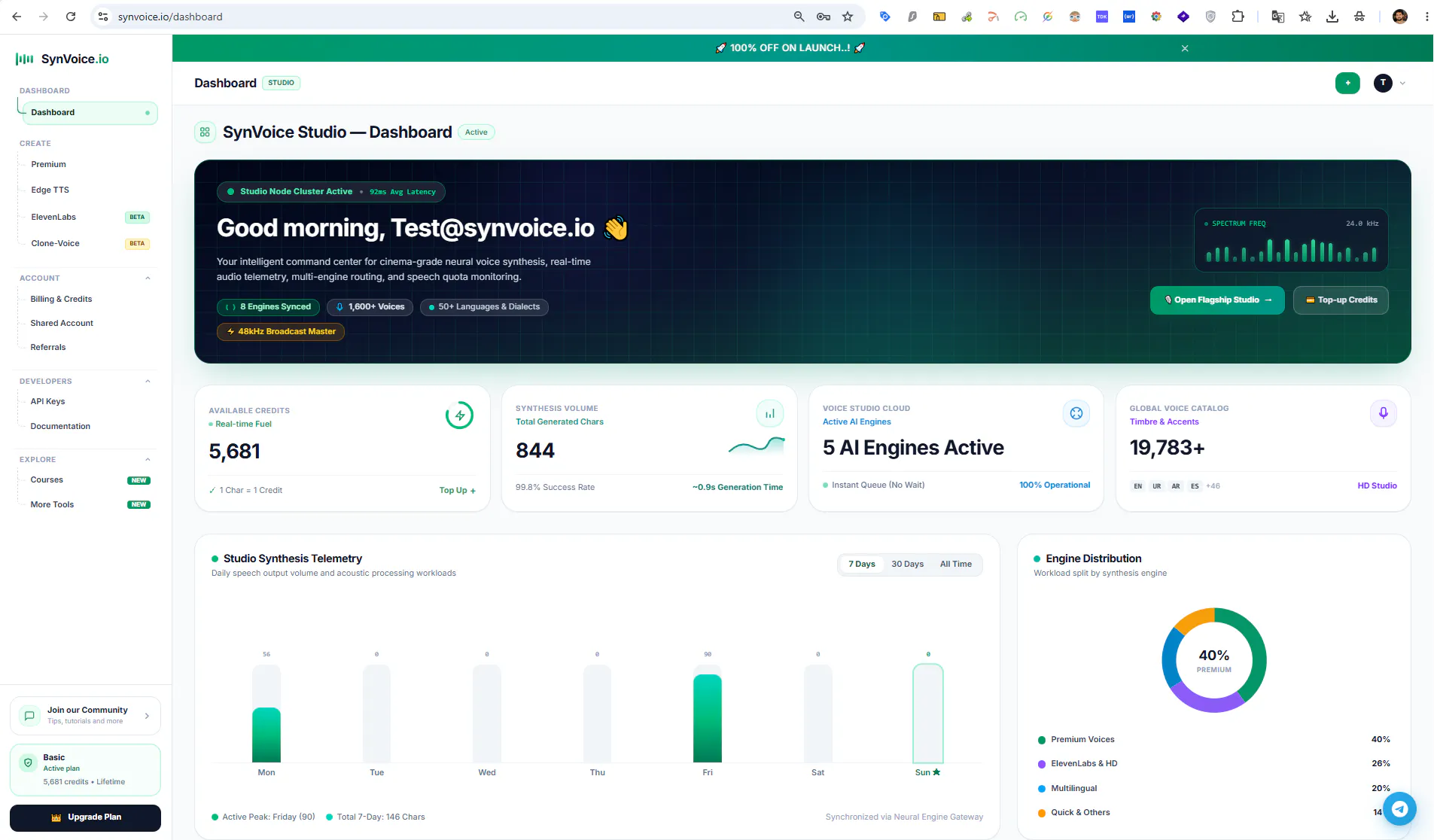Click the address bar URL field
1434x840 pixels.
(452, 17)
